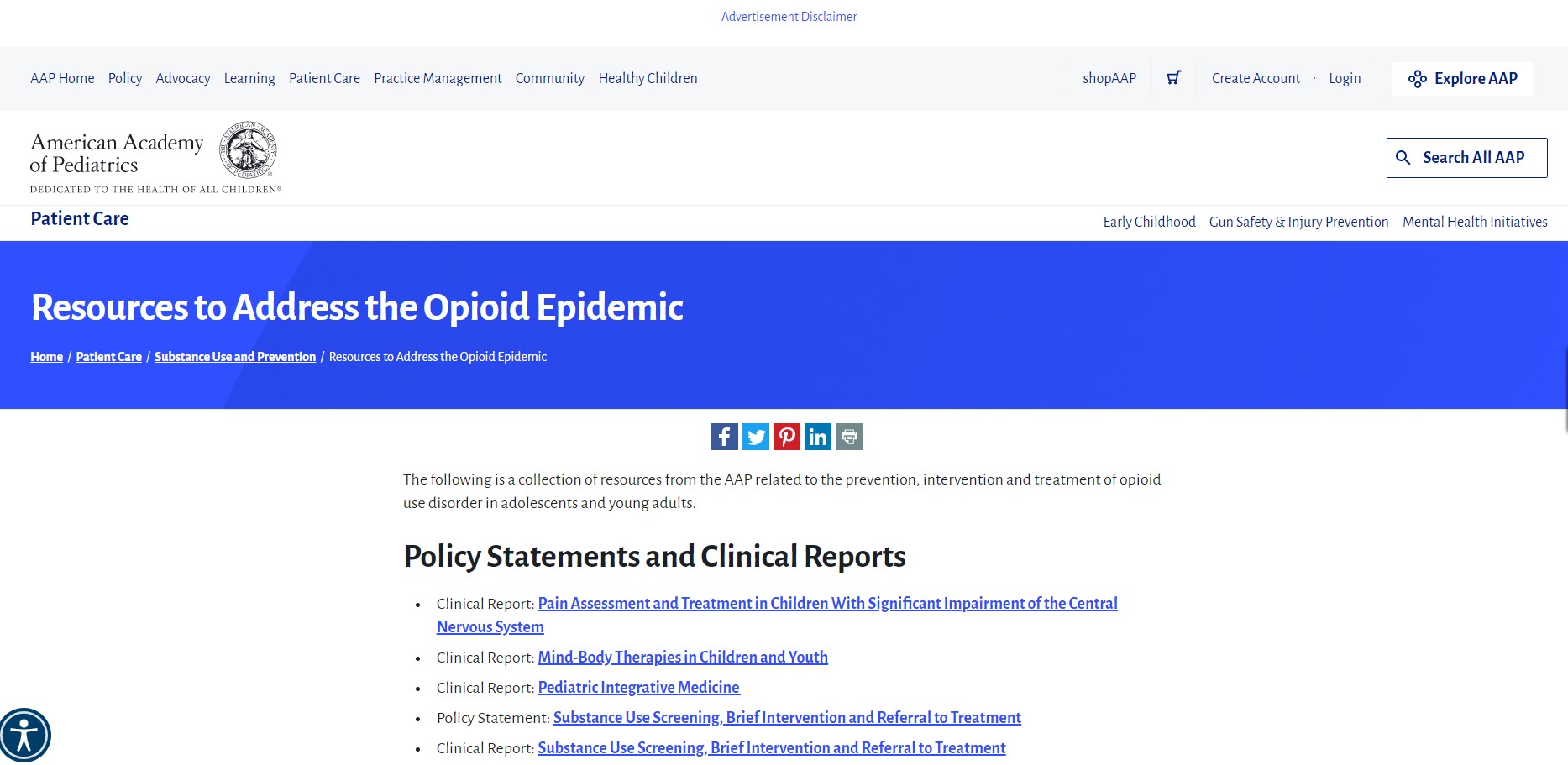Open the Healthy Children nav item
This screenshot has height=765, width=1568.
tap(648, 78)
